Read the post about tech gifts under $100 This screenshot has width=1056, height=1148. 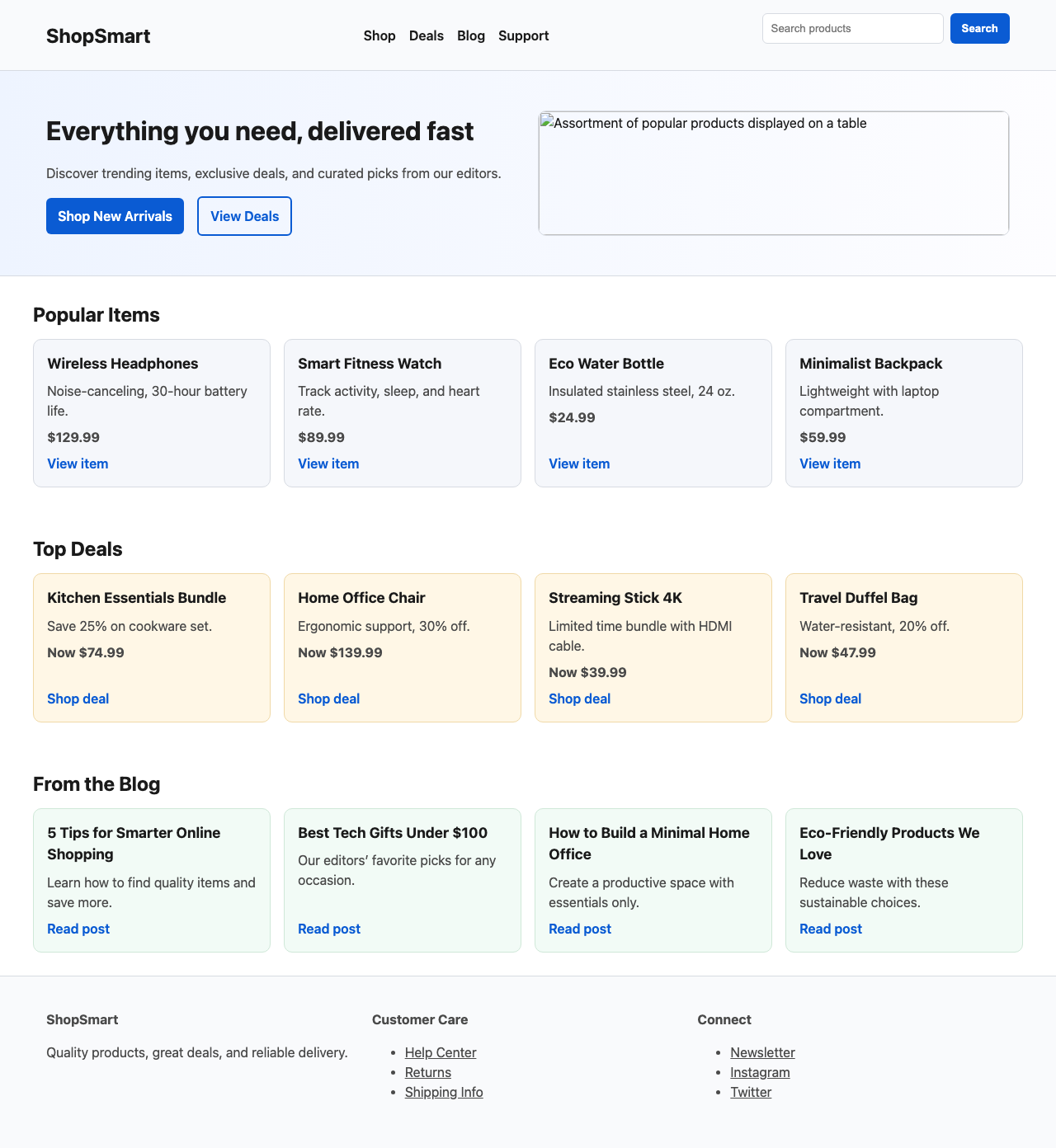[x=328, y=929]
